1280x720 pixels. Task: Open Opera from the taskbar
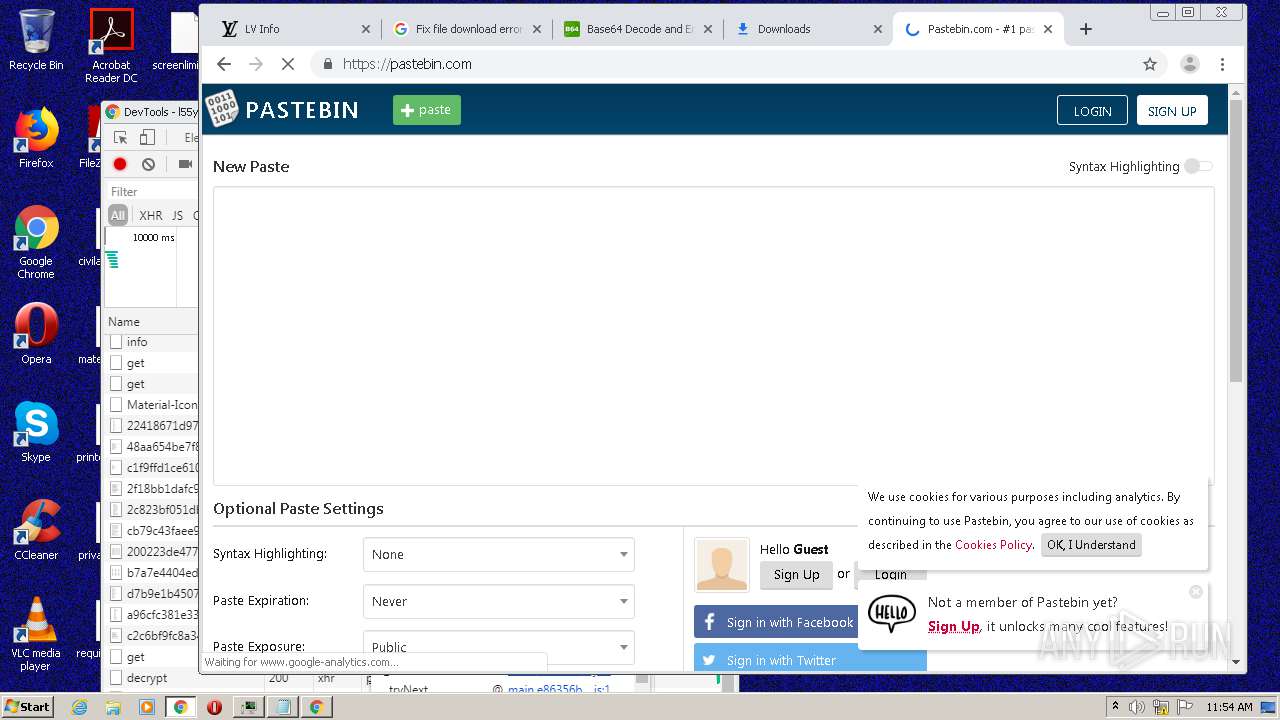click(214, 707)
